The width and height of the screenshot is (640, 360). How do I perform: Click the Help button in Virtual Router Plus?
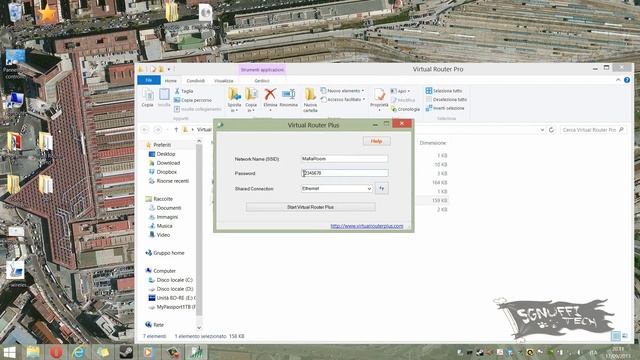pos(376,141)
